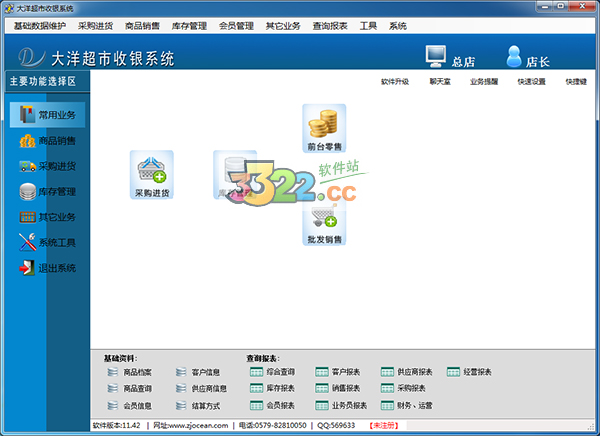Select 采购进货 truck item in left sidebar
This screenshot has width=600, height=436.
point(47,166)
